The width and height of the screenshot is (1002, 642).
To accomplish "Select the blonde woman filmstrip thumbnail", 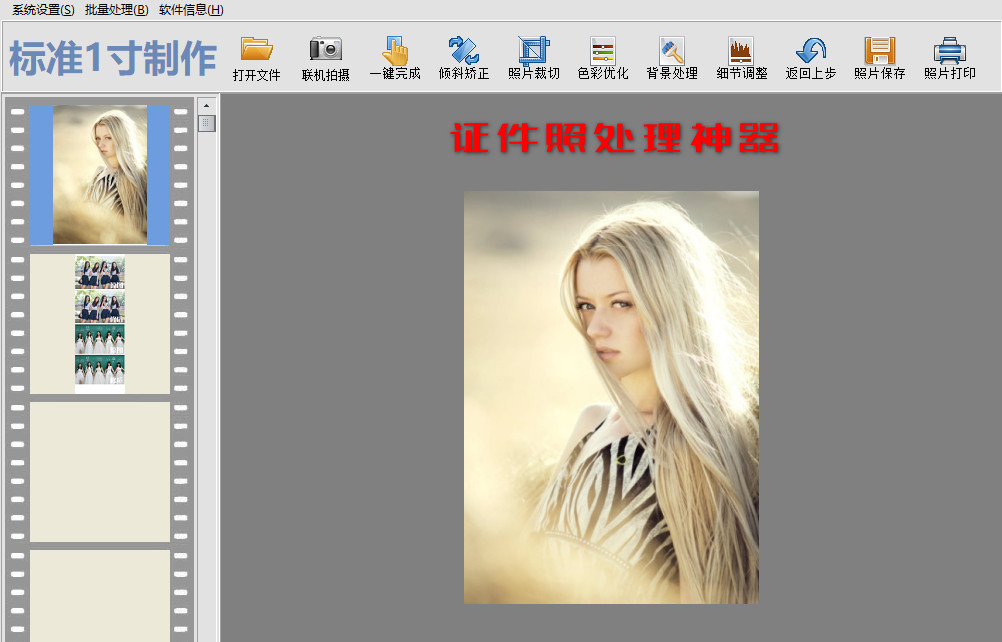I will pos(100,174).
